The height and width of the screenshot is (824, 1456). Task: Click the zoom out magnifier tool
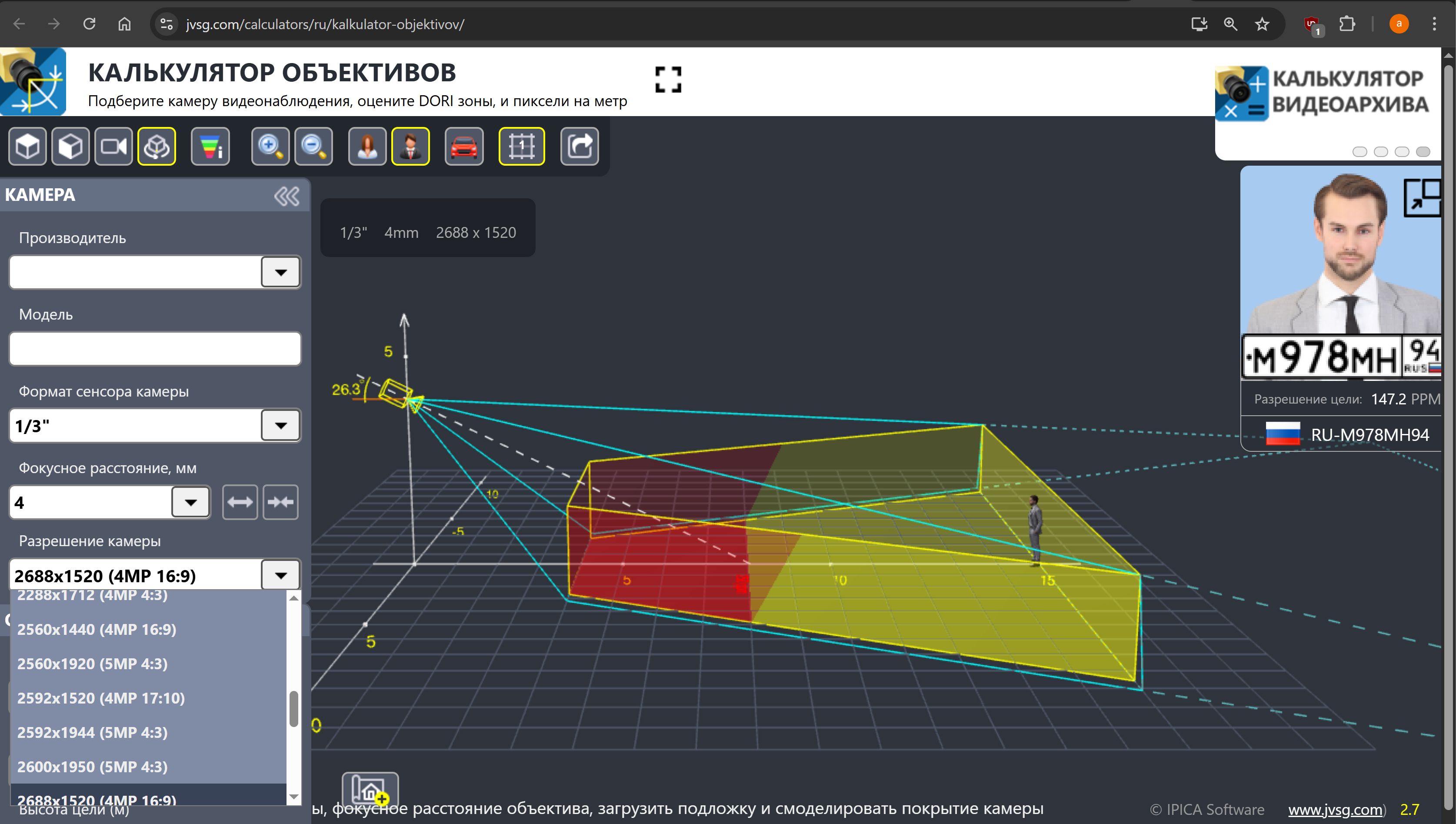[x=313, y=147]
